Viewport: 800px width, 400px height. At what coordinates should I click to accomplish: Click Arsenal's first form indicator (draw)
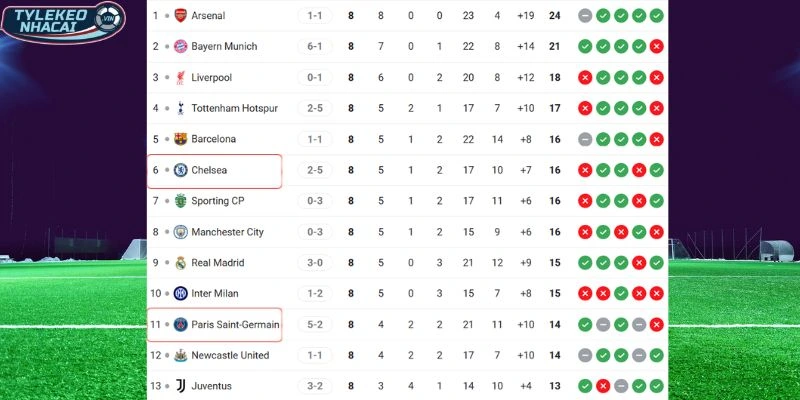coord(585,16)
